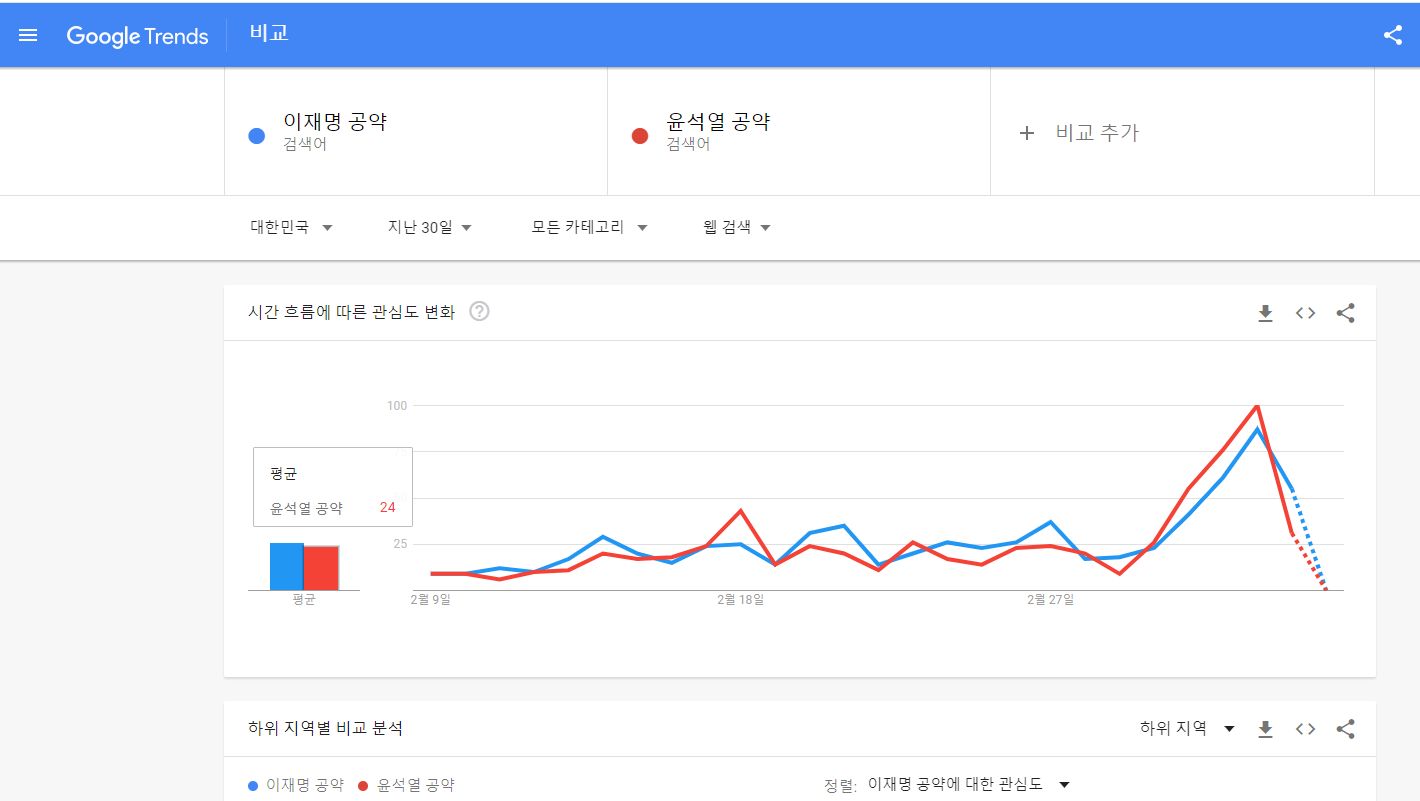The image size is (1420, 801).
Task: Click the red dot beside 윤석열 공약
Action: 640,136
